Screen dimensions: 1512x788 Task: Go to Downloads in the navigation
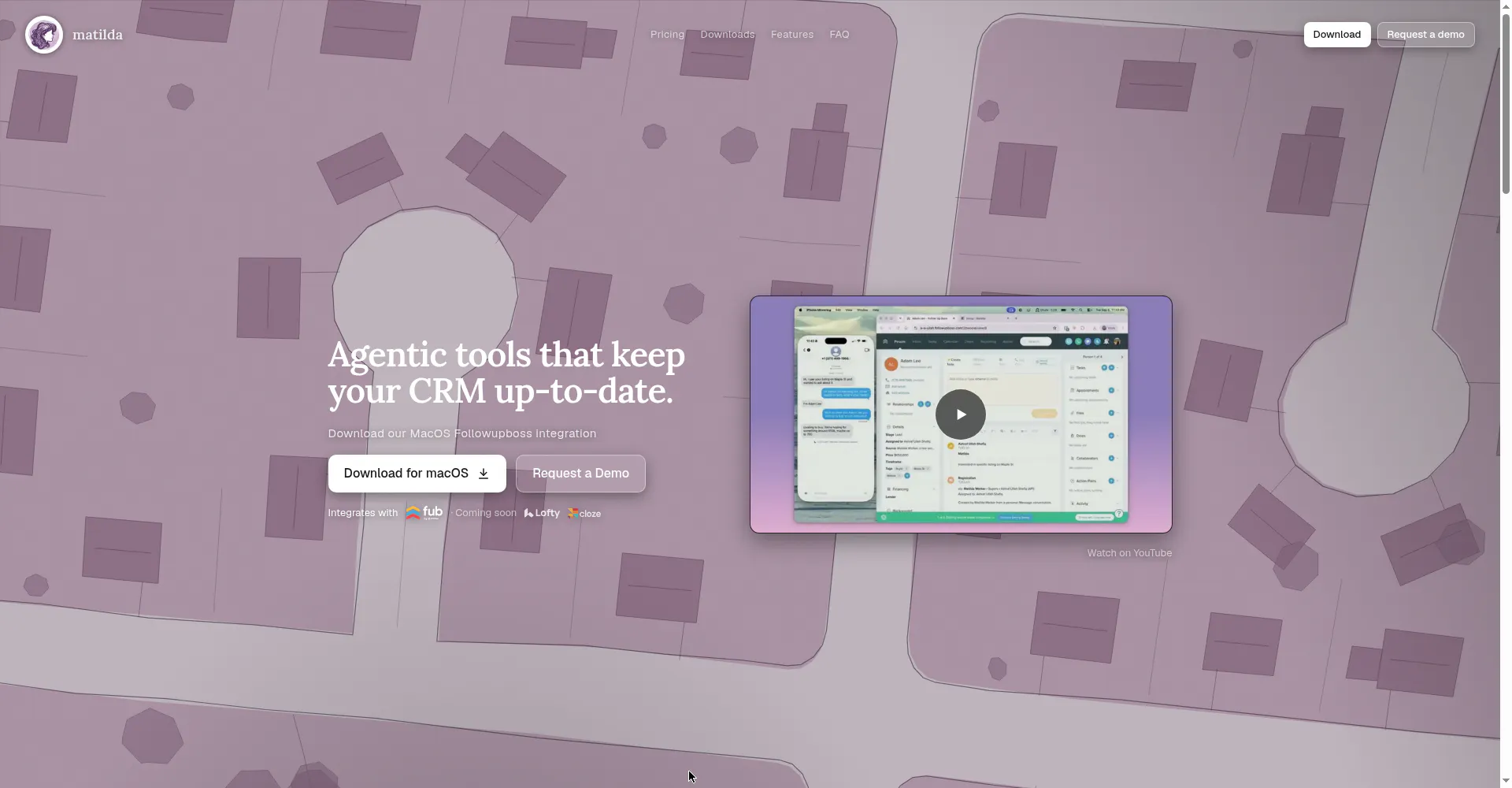pyautogui.click(x=728, y=35)
